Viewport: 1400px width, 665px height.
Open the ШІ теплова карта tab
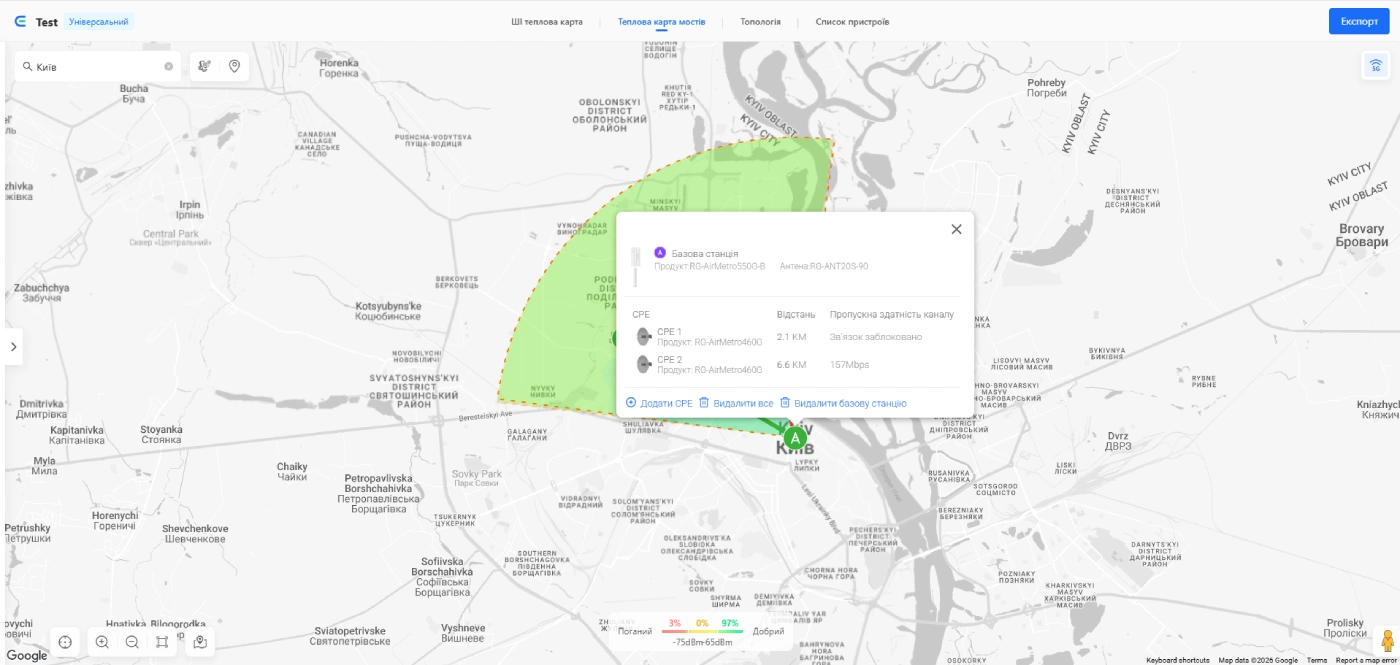pos(546,21)
